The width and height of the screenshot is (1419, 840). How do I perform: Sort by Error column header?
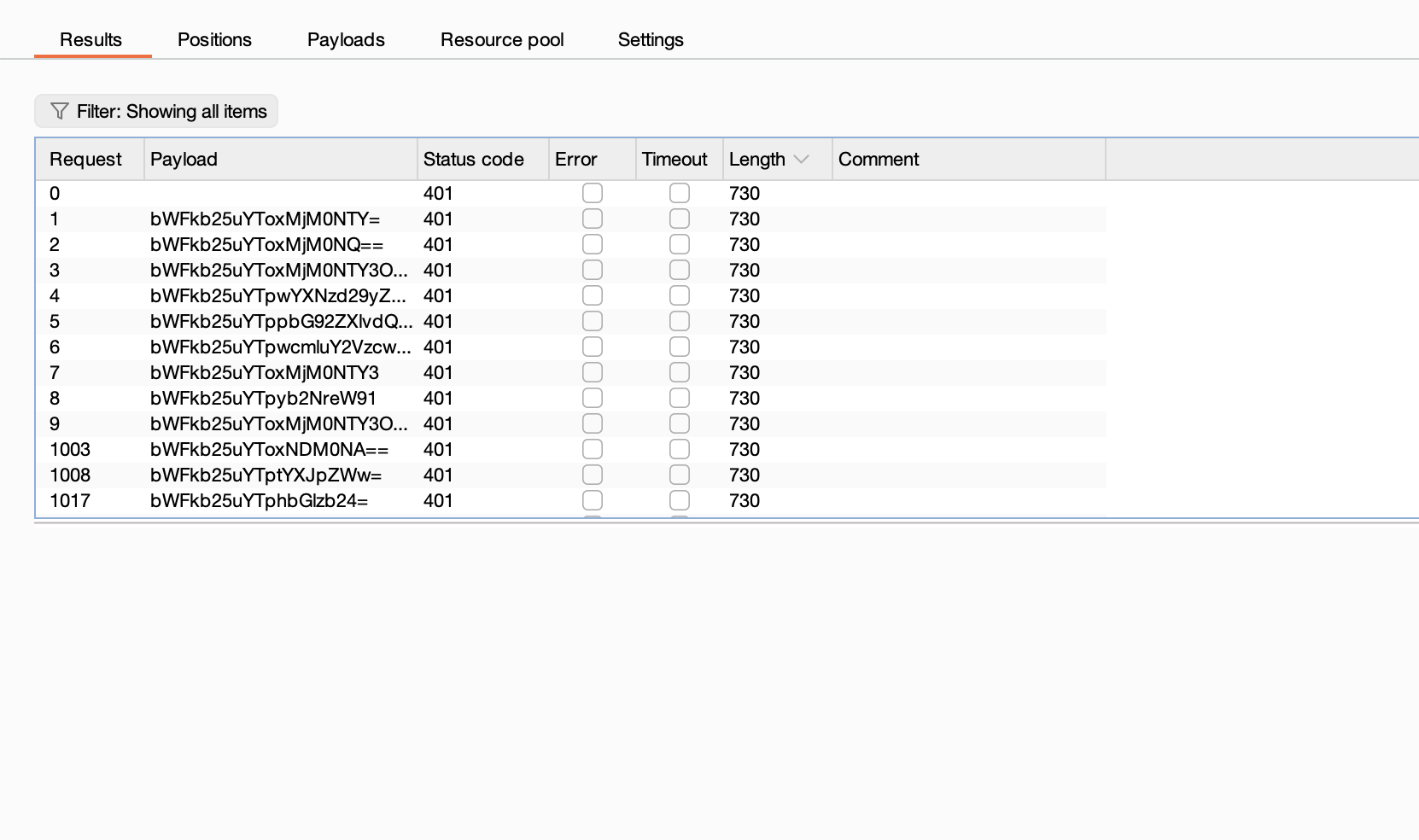click(593, 159)
